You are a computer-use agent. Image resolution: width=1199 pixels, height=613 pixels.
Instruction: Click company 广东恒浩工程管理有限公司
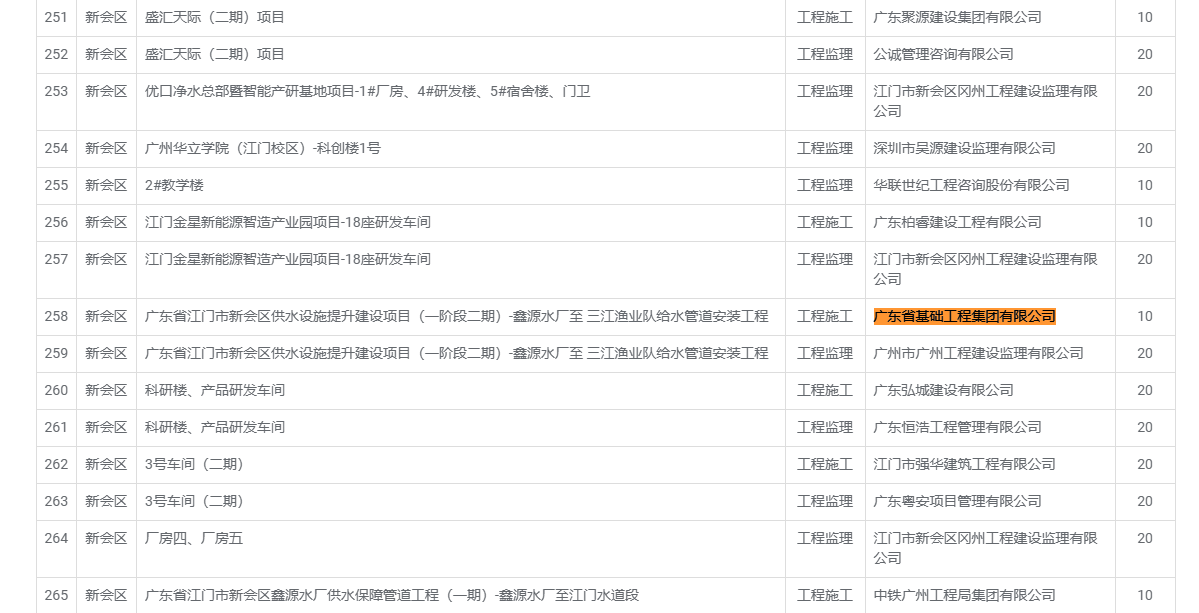(x=957, y=427)
